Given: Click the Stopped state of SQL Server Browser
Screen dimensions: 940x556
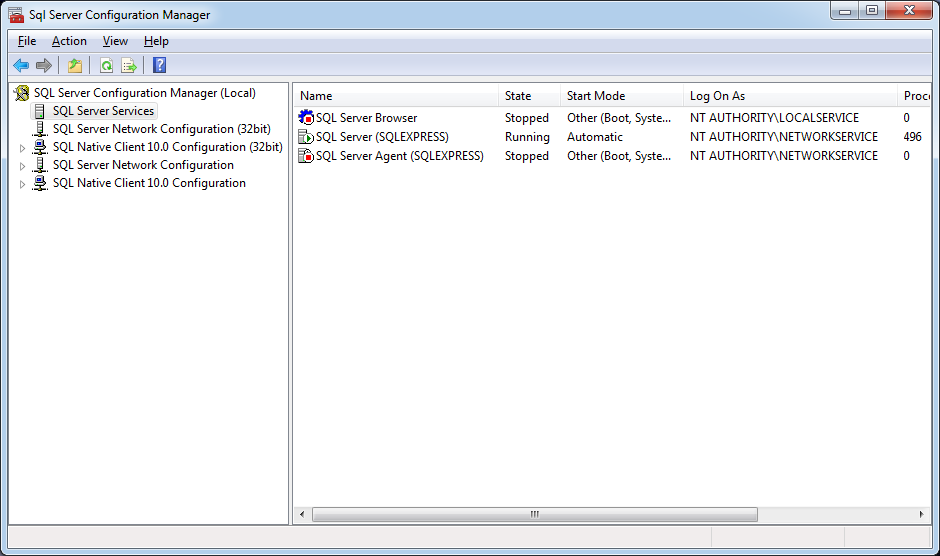Looking at the screenshot, I should point(526,118).
